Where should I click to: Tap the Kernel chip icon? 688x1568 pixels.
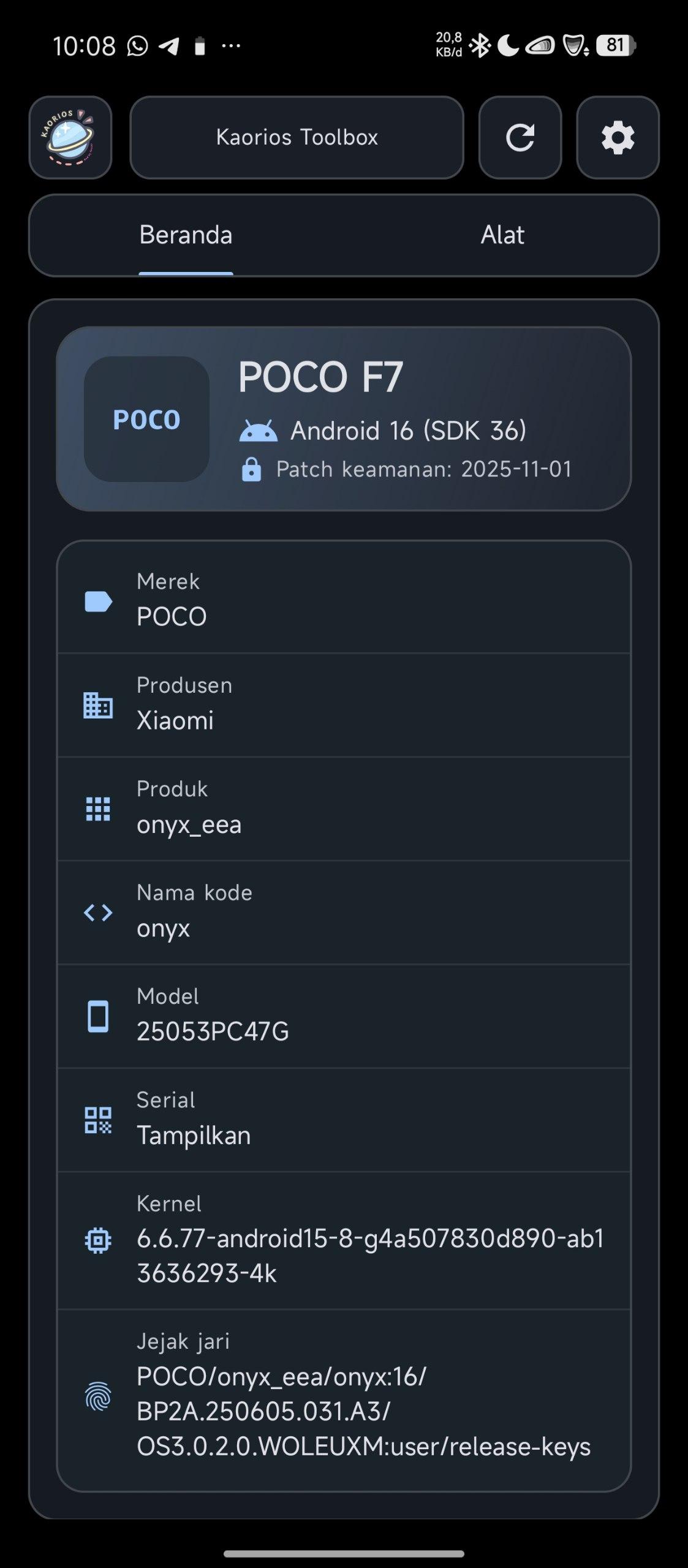(x=98, y=1241)
